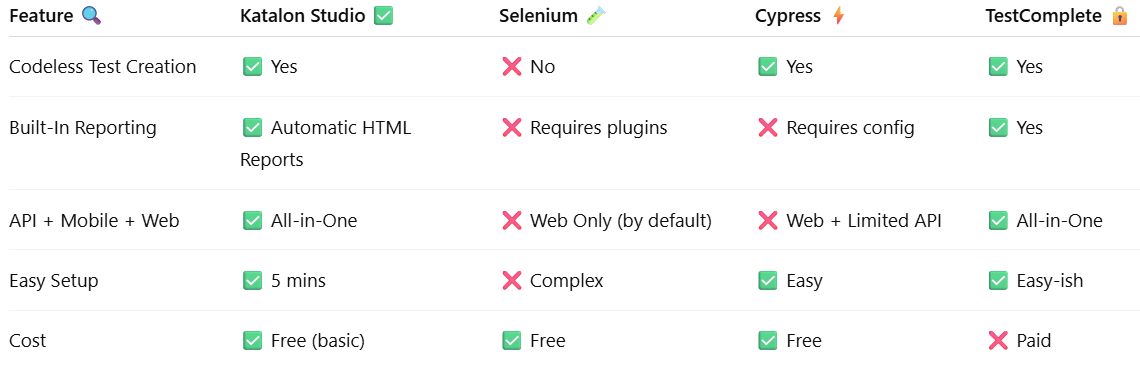Click the red X icon beside Requires plugins
This screenshot has height=371, width=1140.
512,128
